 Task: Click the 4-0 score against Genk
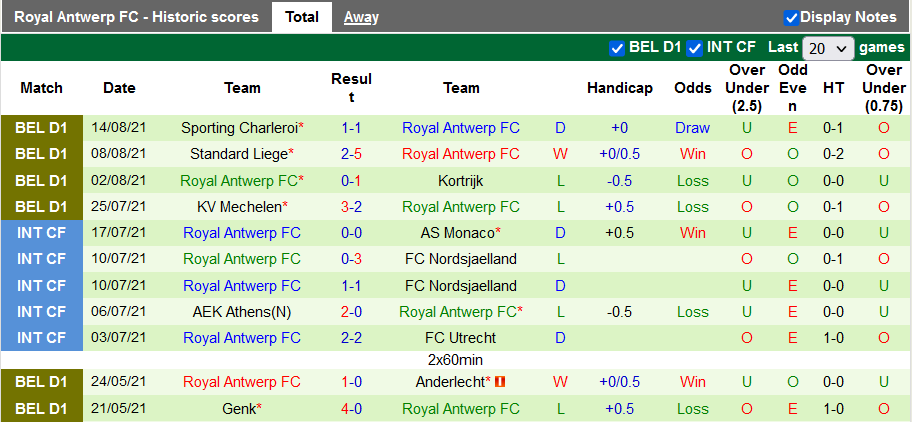[351, 409]
